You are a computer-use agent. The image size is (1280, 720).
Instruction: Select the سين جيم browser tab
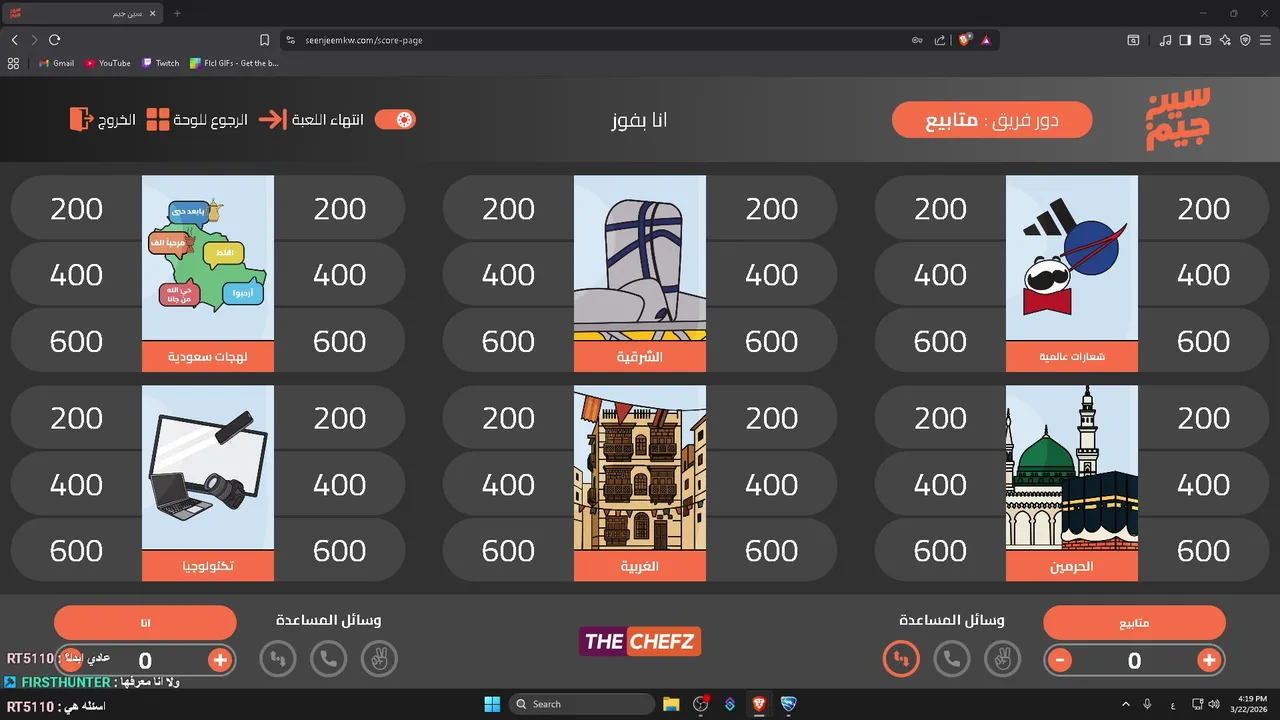point(82,13)
